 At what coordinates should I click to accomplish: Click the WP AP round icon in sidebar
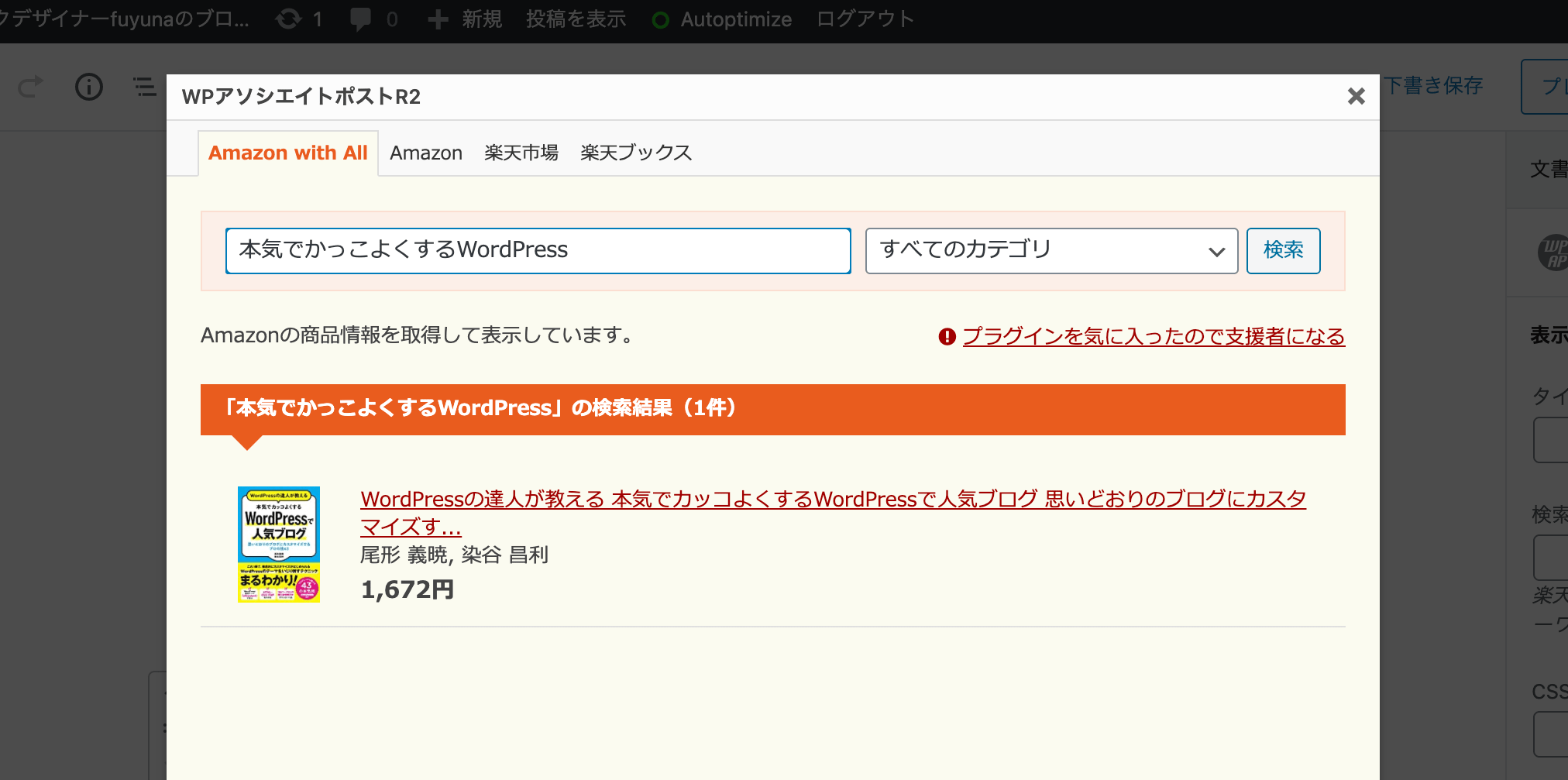[x=1553, y=253]
